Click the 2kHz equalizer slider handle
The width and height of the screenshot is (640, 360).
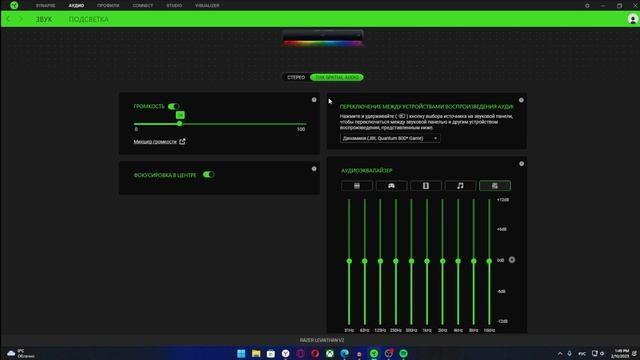(442, 261)
